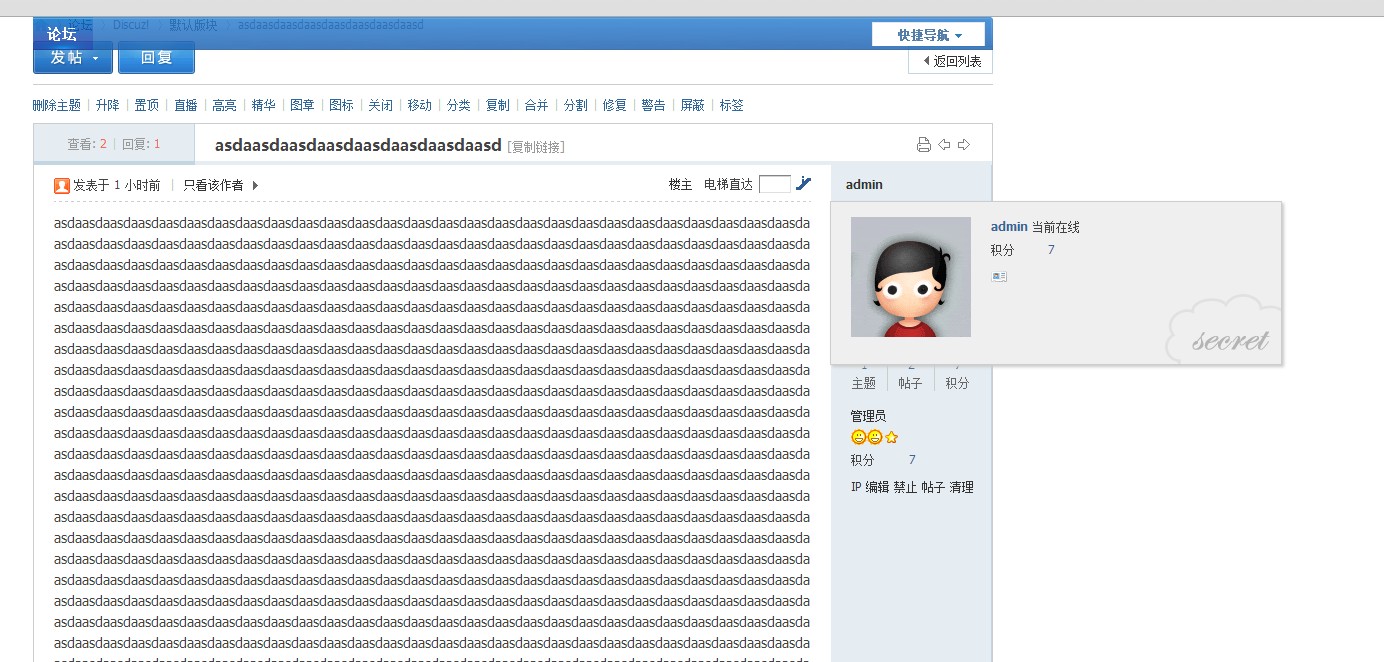
Task: Click Discuz! in the breadcrumb
Action: (131, 25)
